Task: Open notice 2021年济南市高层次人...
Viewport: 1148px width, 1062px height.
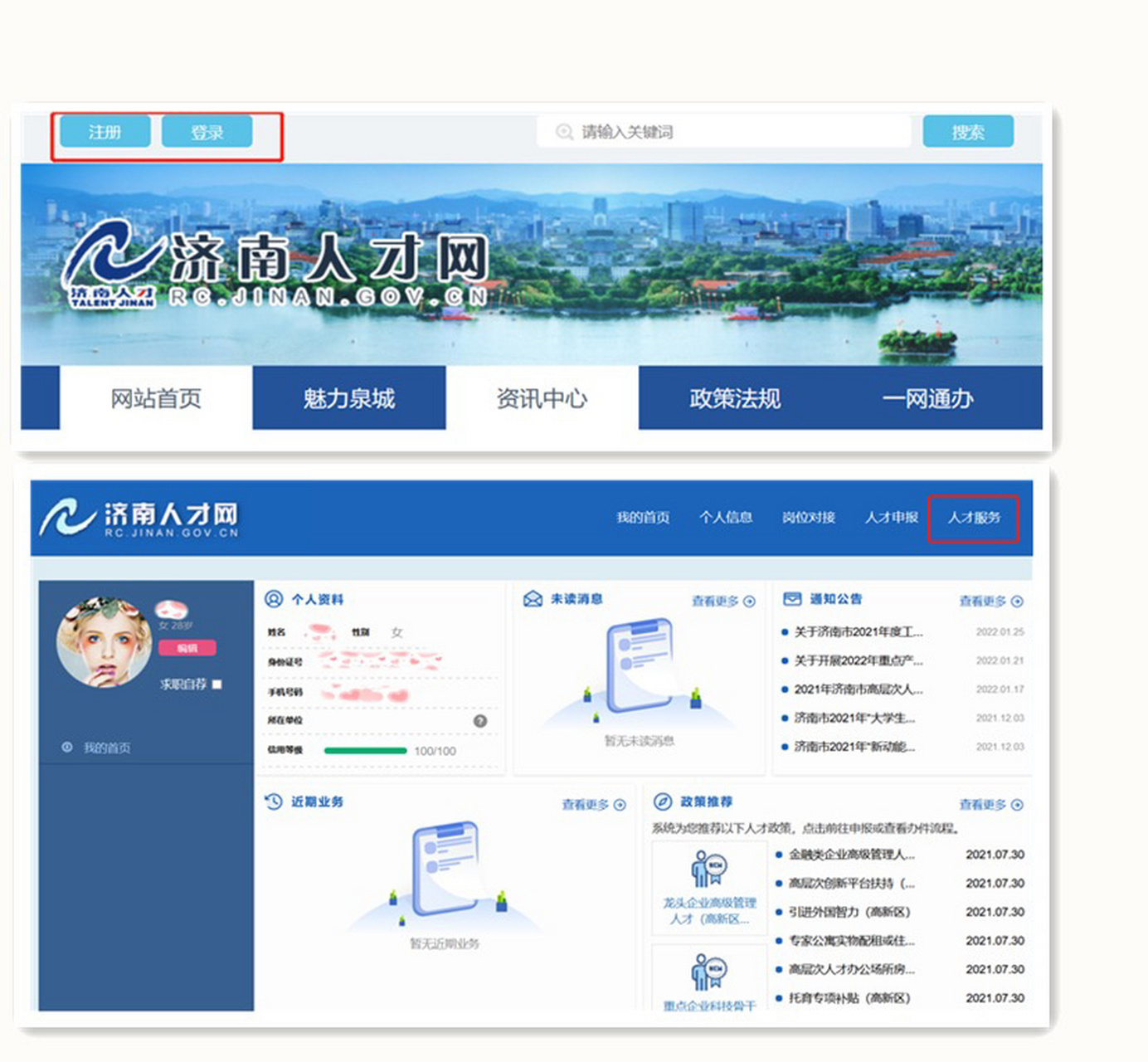Action: [859, 689]
